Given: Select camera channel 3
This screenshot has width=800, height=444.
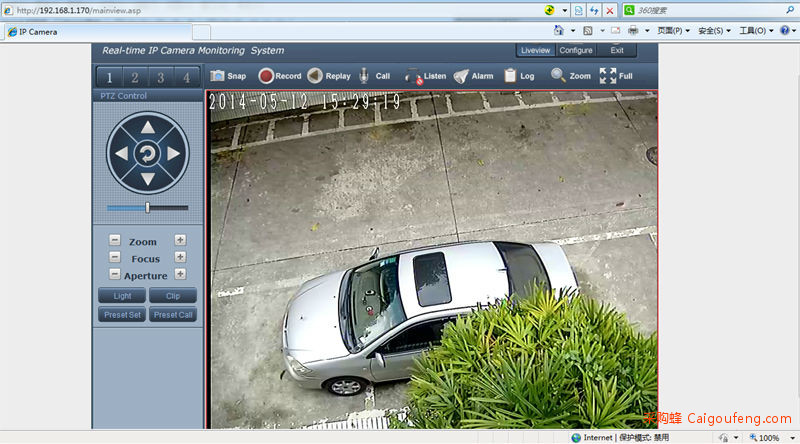Looking at the screenshot, I should click(161, 78).
